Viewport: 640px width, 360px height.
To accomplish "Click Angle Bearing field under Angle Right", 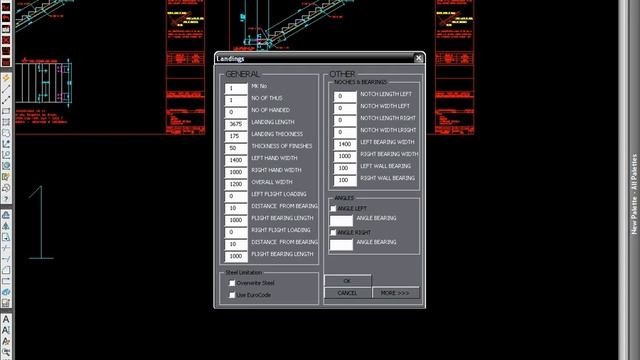I will point(341,245).
